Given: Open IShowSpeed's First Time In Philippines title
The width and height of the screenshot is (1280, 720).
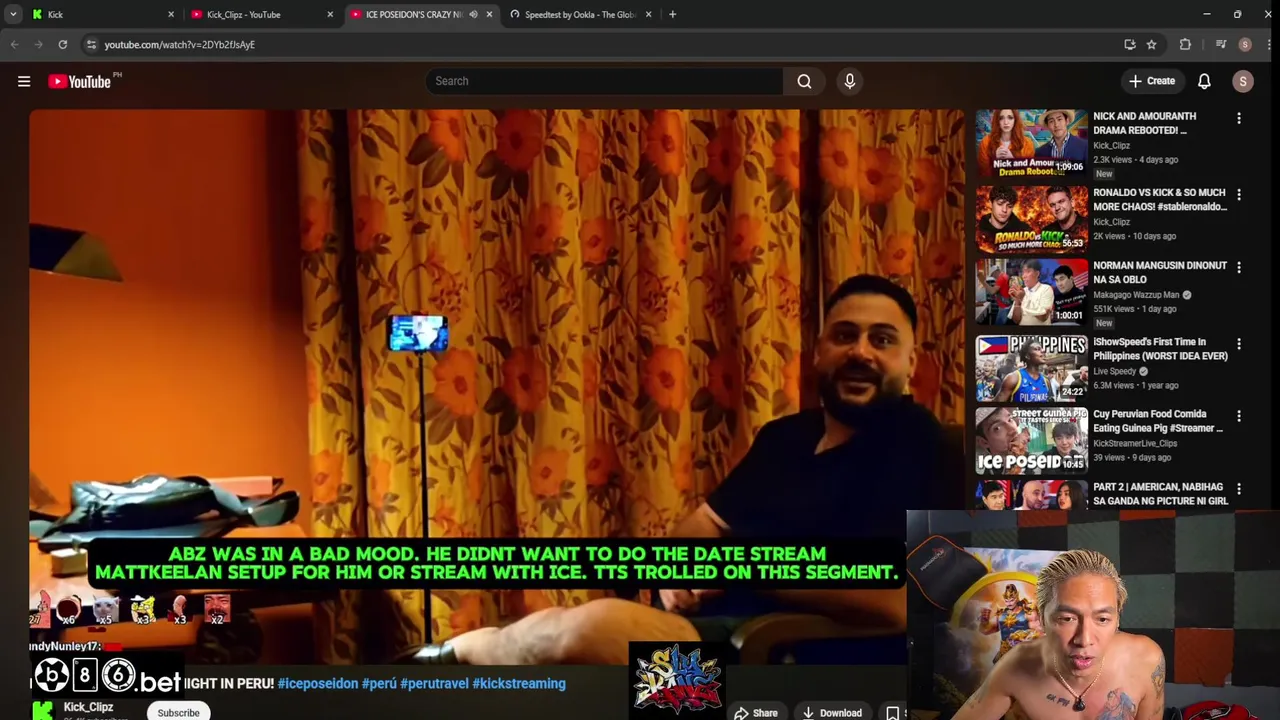Looking at the screenshot, I should (x=1160, y=349).
